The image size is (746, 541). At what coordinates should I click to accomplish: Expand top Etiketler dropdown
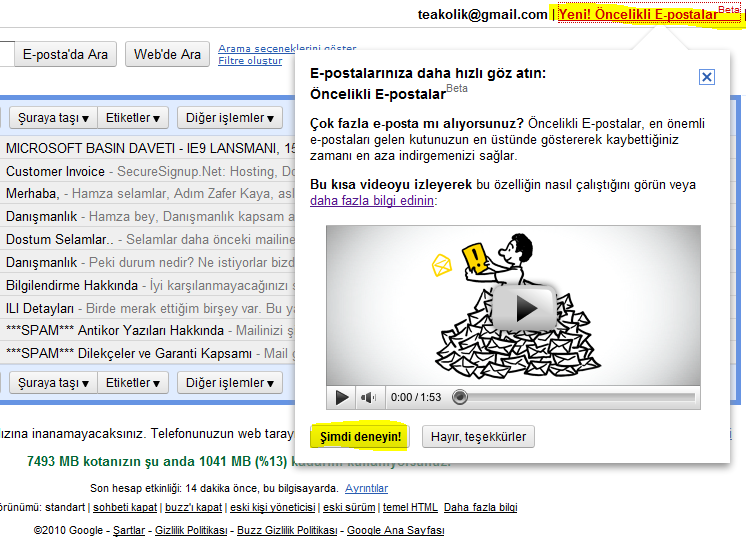pos(133,118)
